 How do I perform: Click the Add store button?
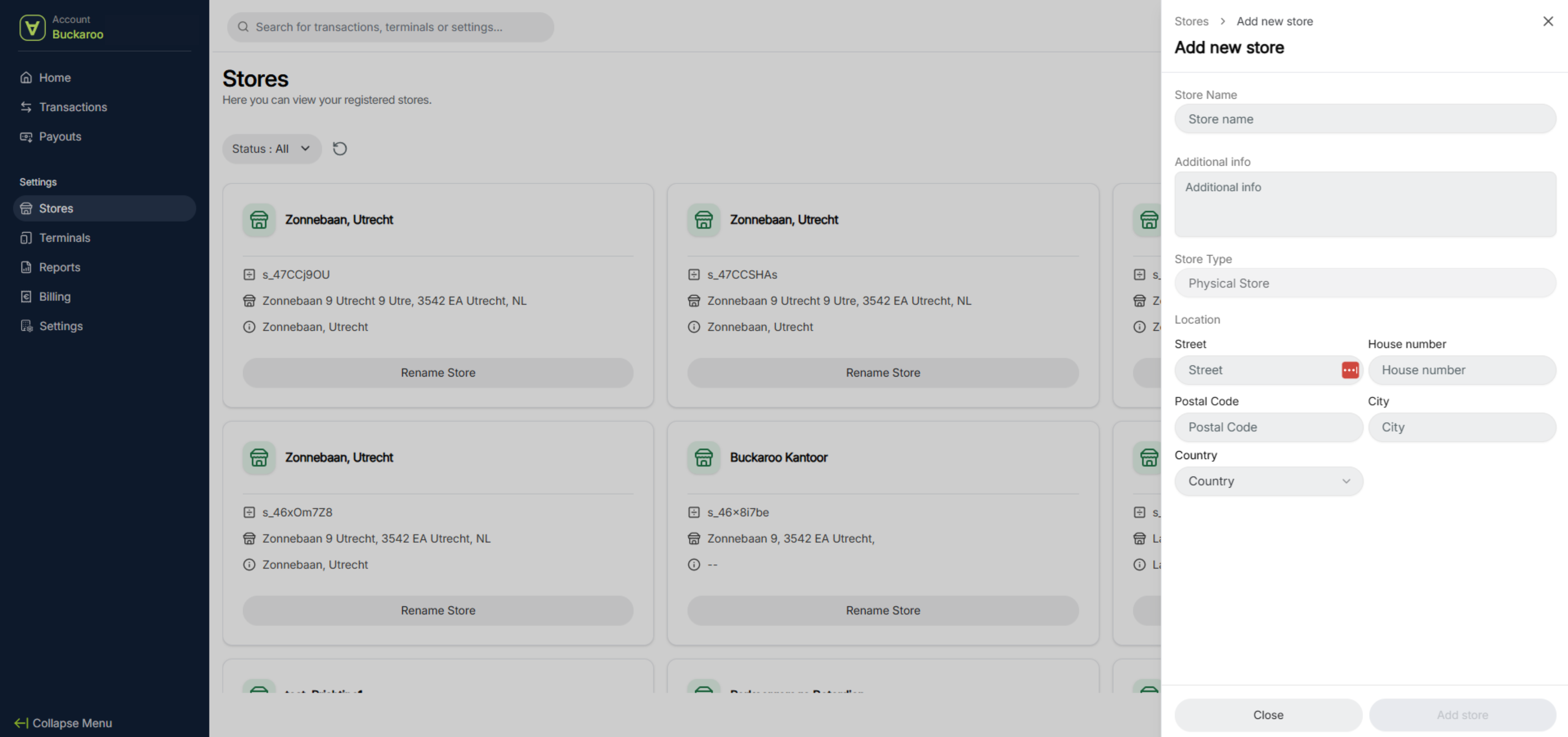(x=1462, y=715)
